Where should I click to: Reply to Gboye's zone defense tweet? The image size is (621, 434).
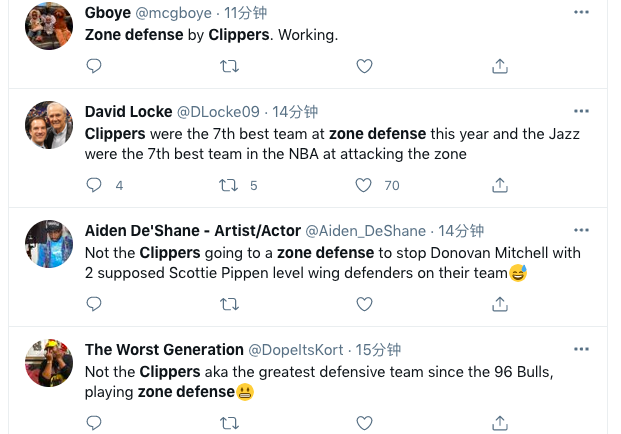94,66
